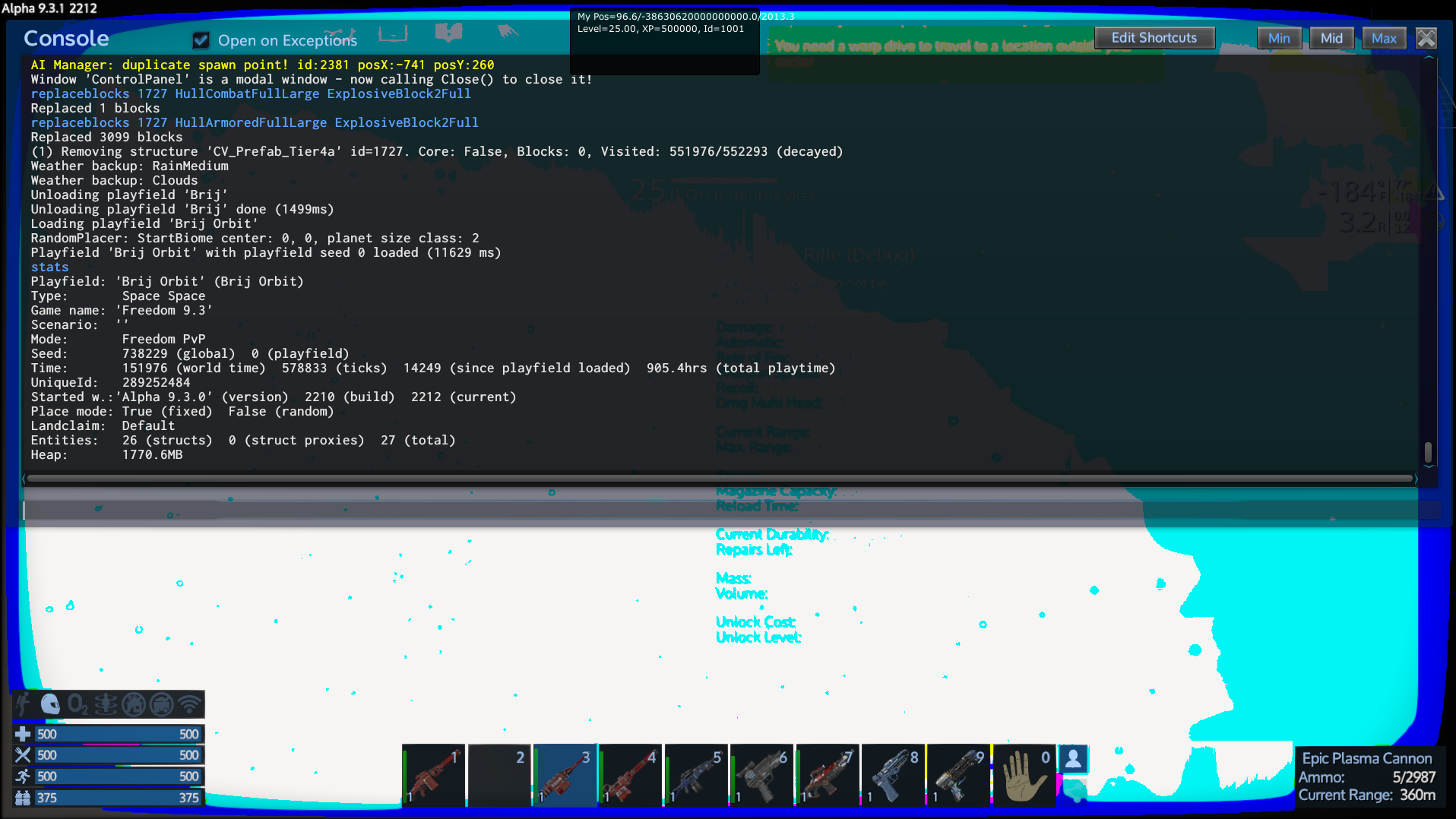Click the Epic Plasma Cannon label

1366,758
